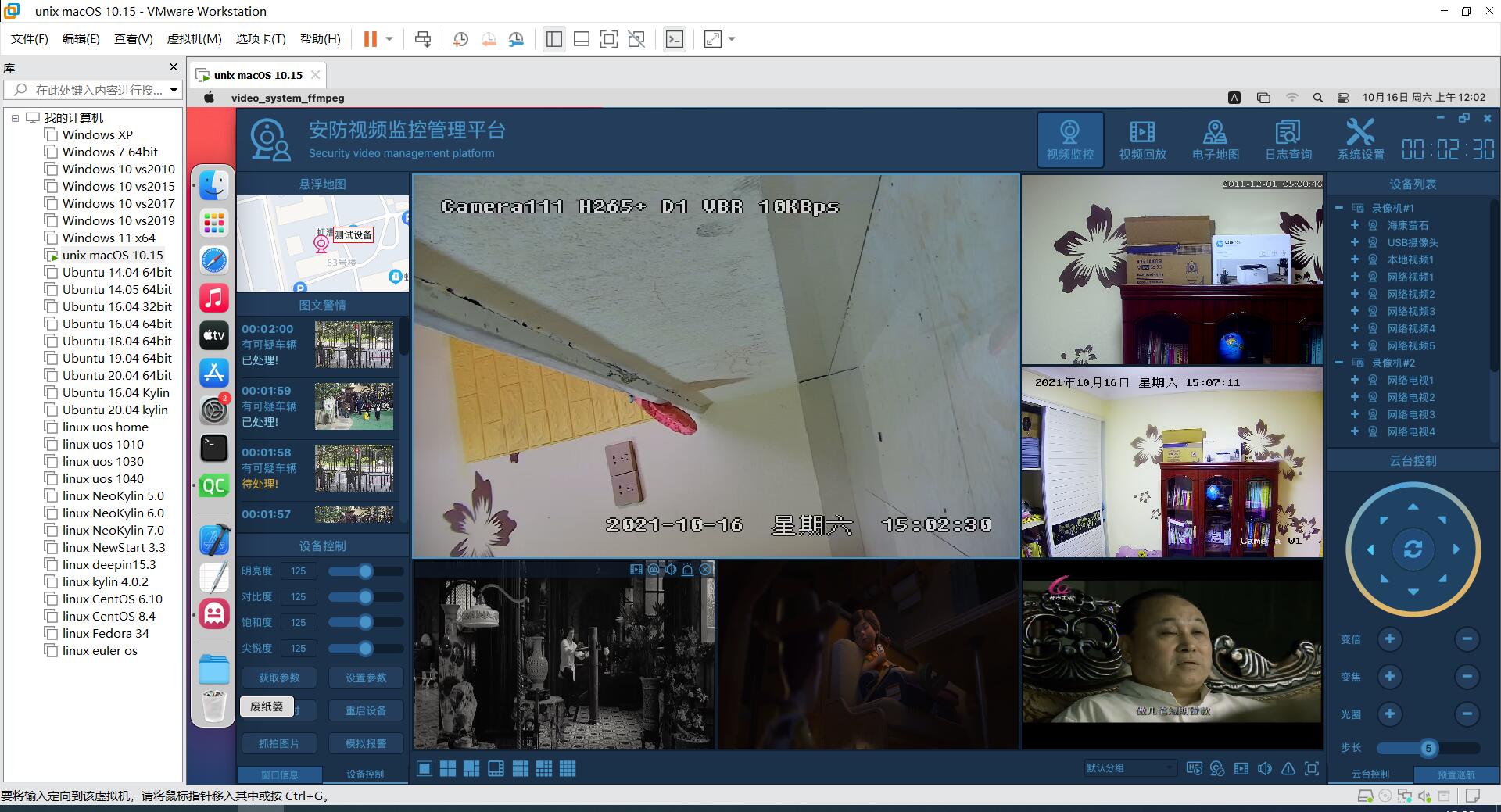Image resolution: width=1501 pixels, height=812 pixels.
Task: Open the 电子地图 electronic map module
Action: (1215, 140)
